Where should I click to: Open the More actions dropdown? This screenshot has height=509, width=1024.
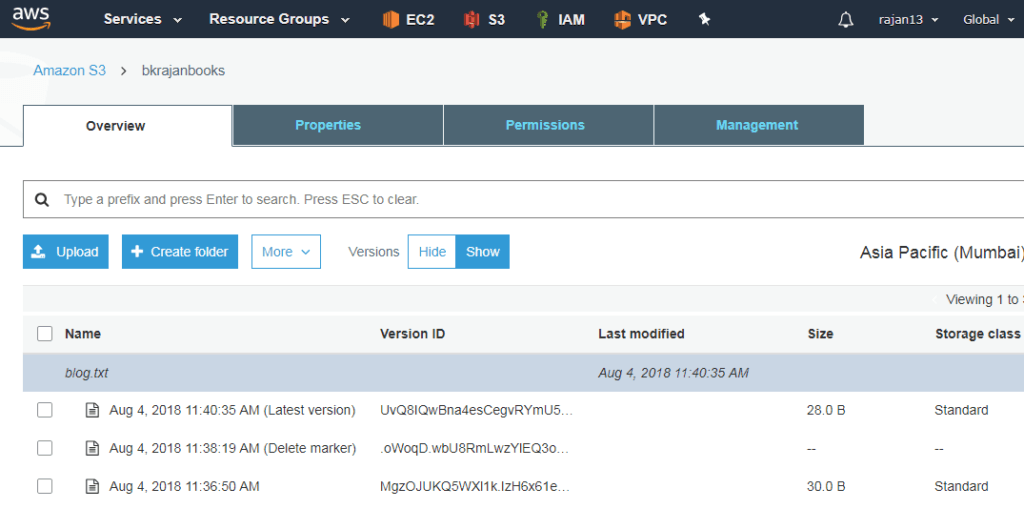point(286,252)
